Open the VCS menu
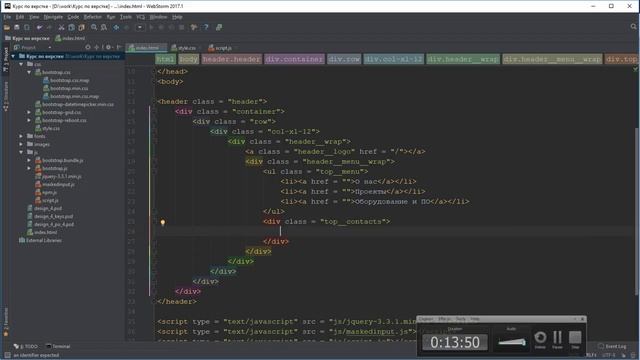This screenshot has width=640, height=360. (140, 17)
